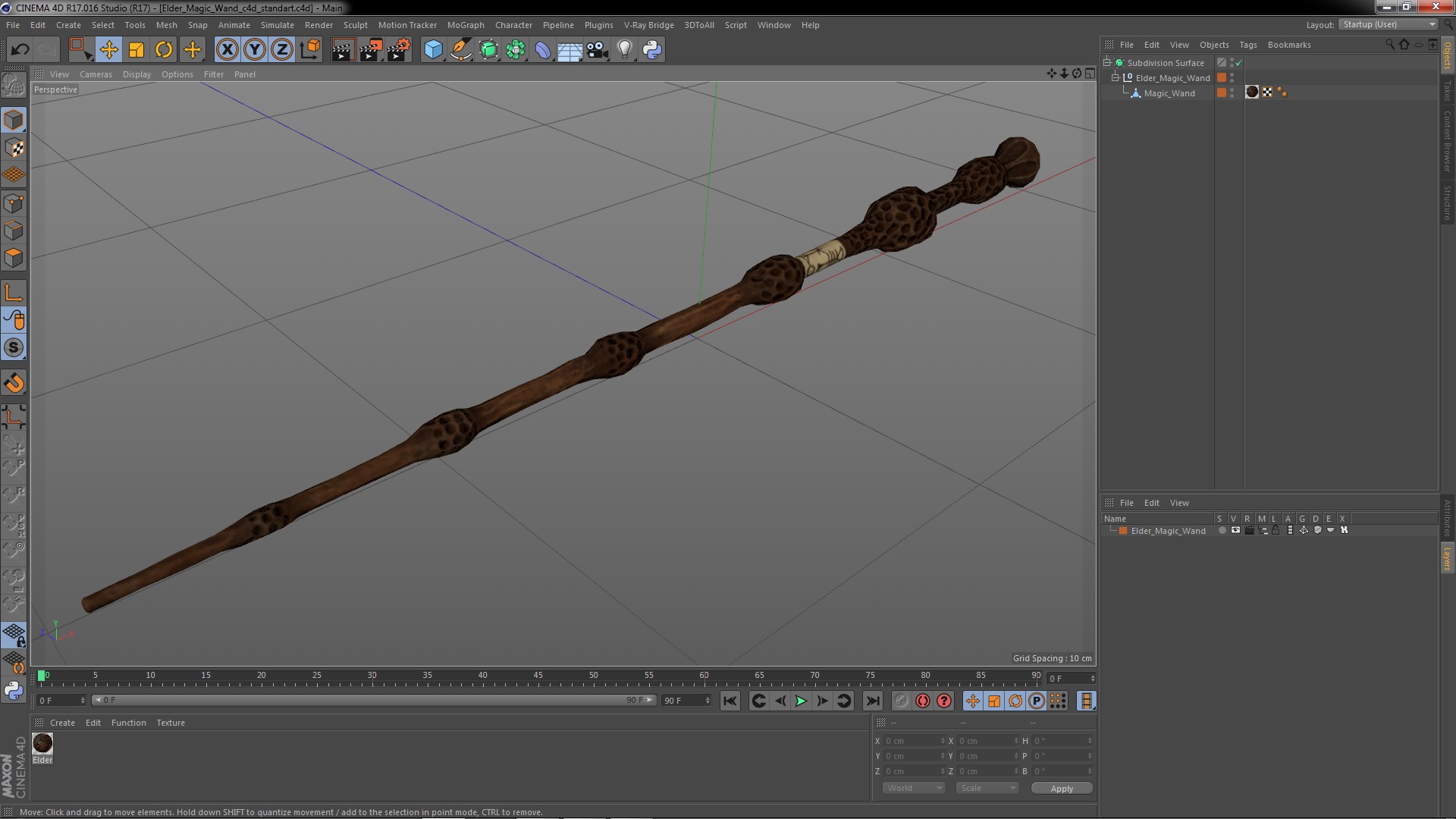Open the Scale mode dropdown
Image resolution: width=1456 pixels, height=819 pixels.
coord(987,788)
